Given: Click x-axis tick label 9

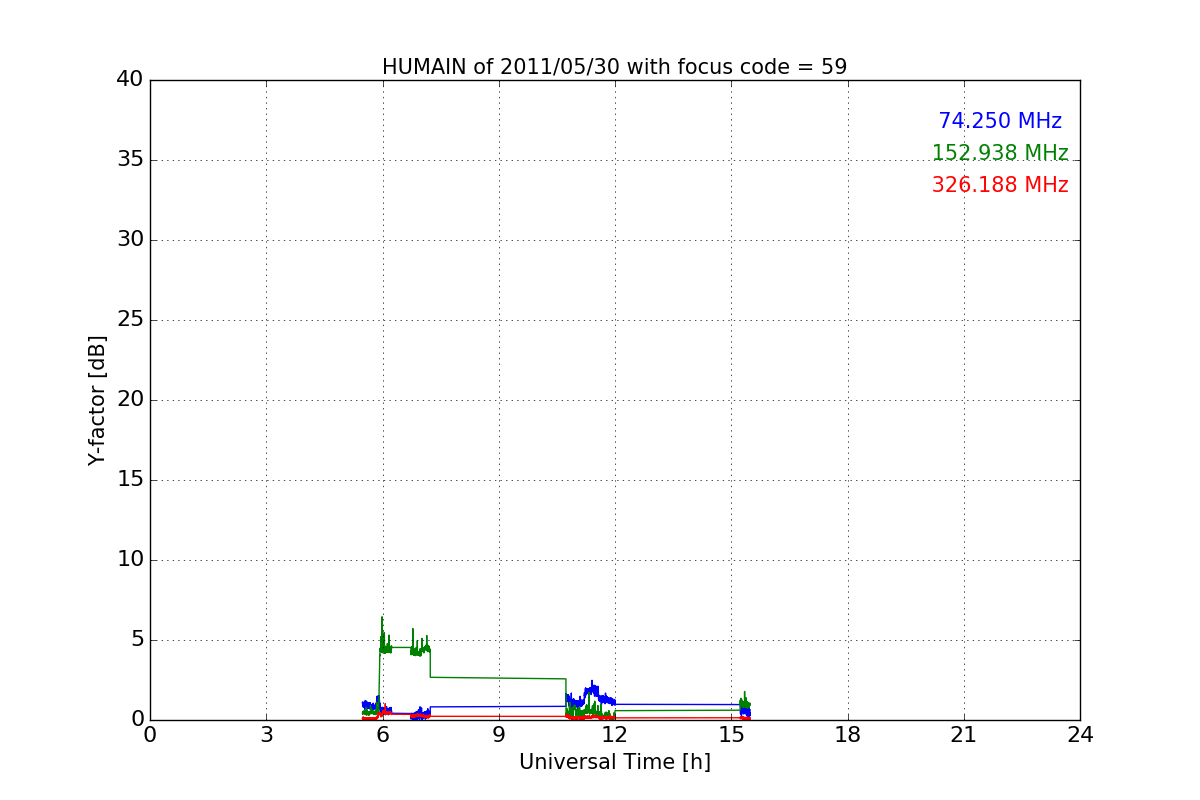Looking at the screenshot, I should coord(499,735).
